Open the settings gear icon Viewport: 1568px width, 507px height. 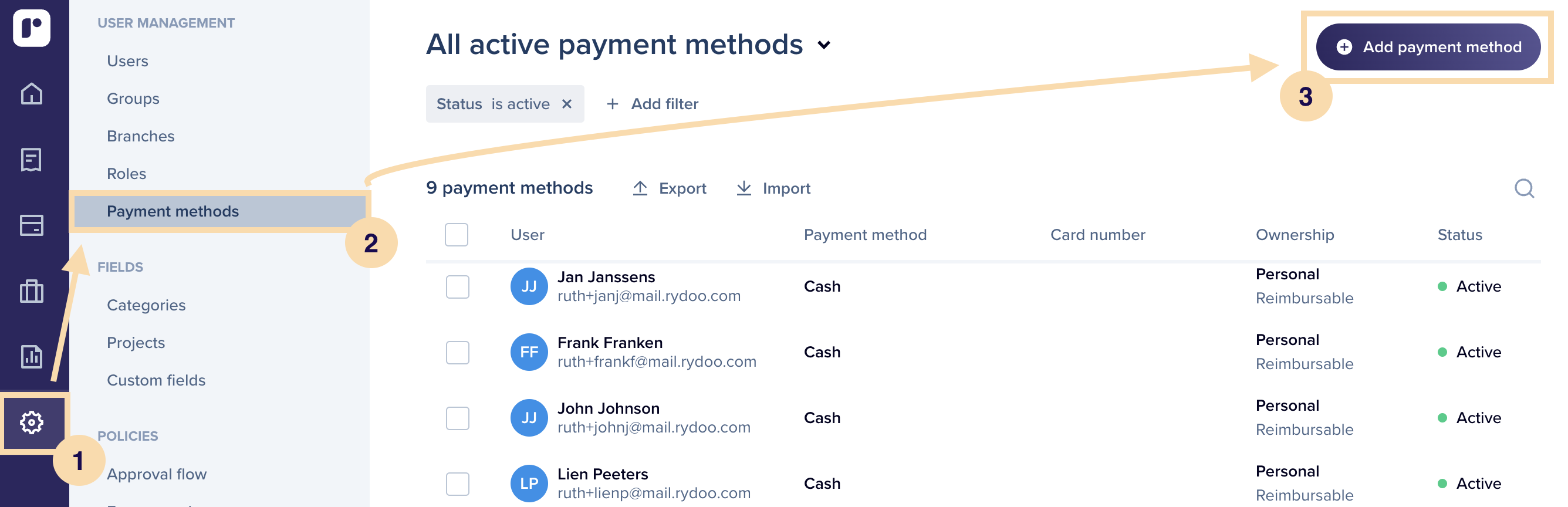pyautogui.click(x=32, y=422)
